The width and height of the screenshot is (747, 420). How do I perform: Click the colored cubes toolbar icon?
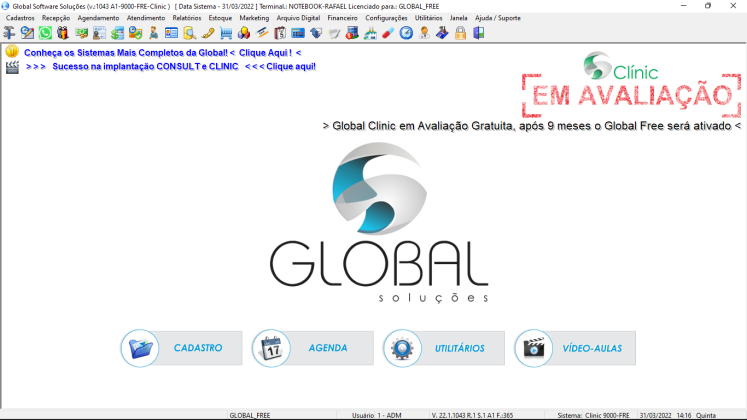(243, 33)
